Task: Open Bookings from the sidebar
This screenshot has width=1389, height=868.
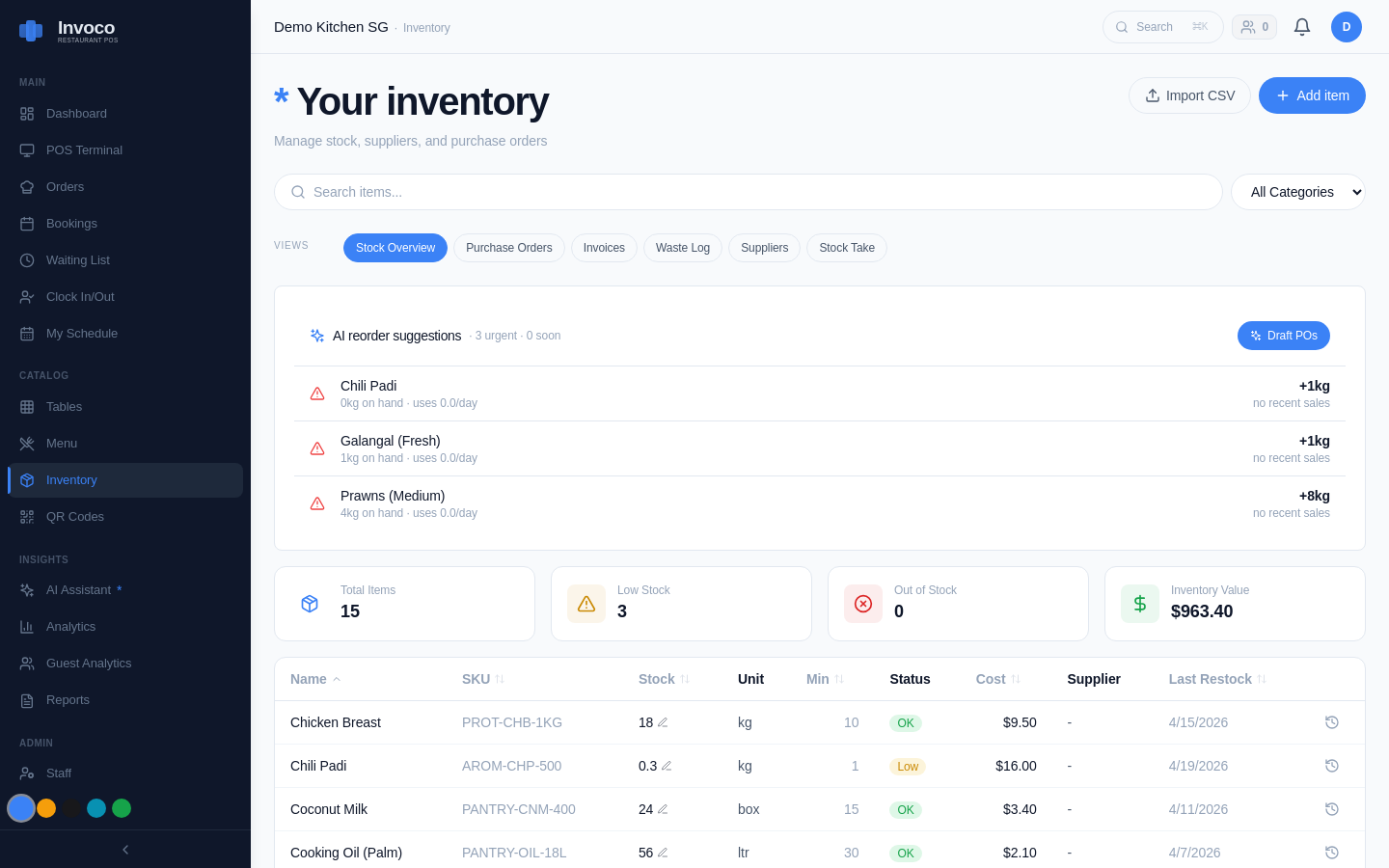Action: pyautogui.click(x=71, y=223)
